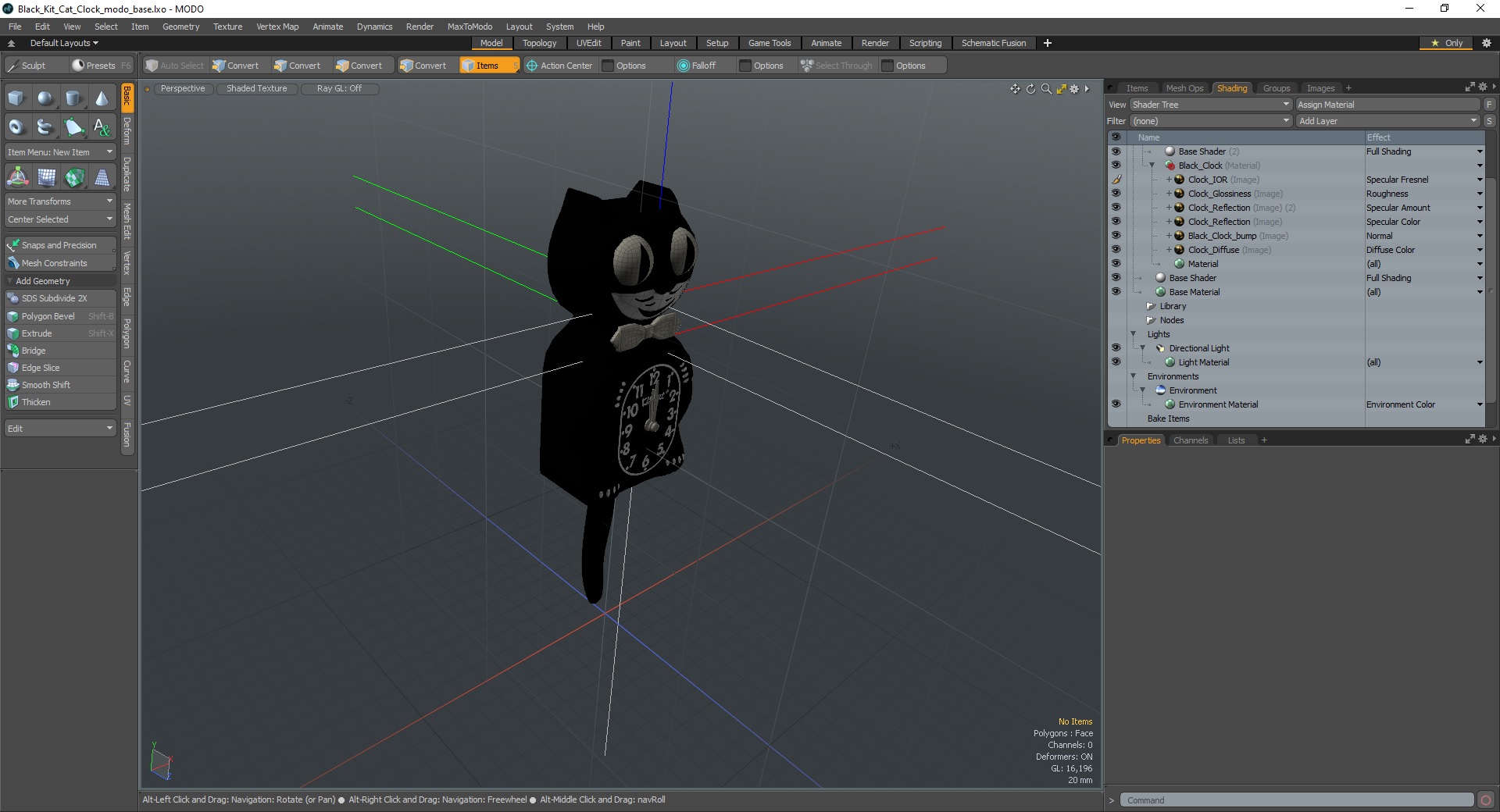Switch to the Channels tab
Viewport: 1500px width, 812px height.
coord(1191,440)
